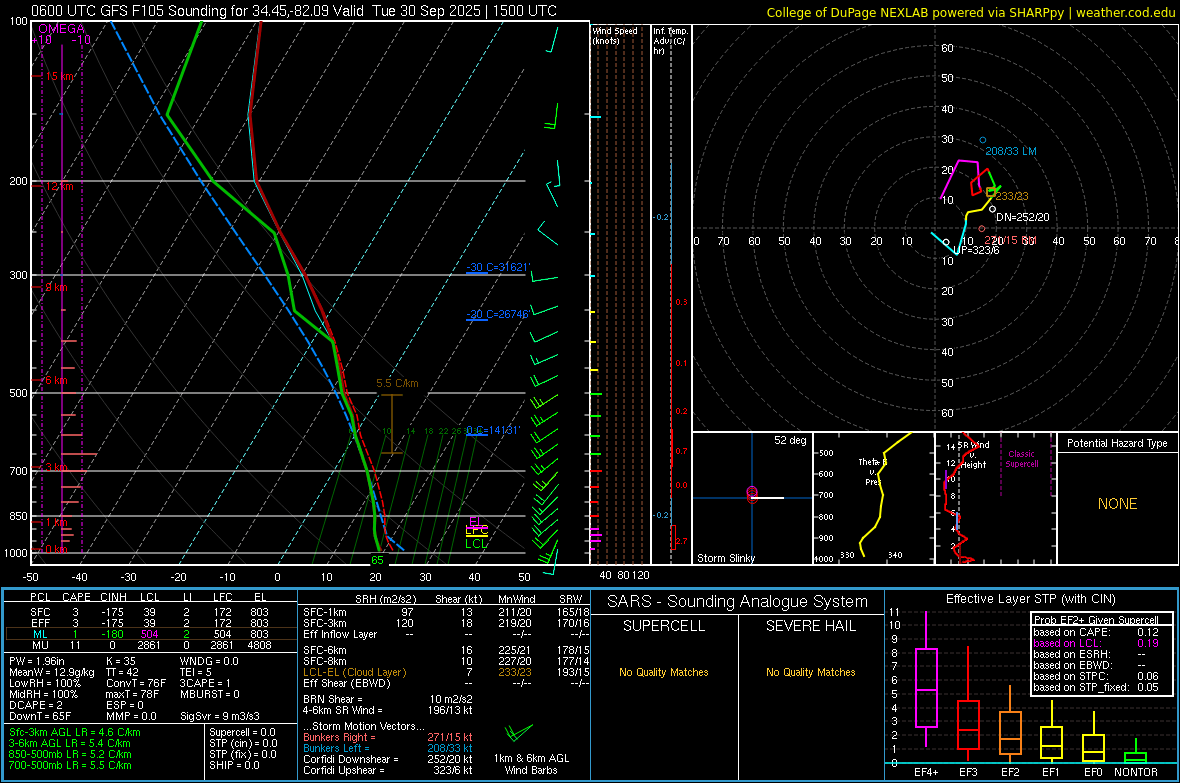1180x783 pixels.
Task: Click the orange '233/23' hodograph label
Action: (1011, 196)
